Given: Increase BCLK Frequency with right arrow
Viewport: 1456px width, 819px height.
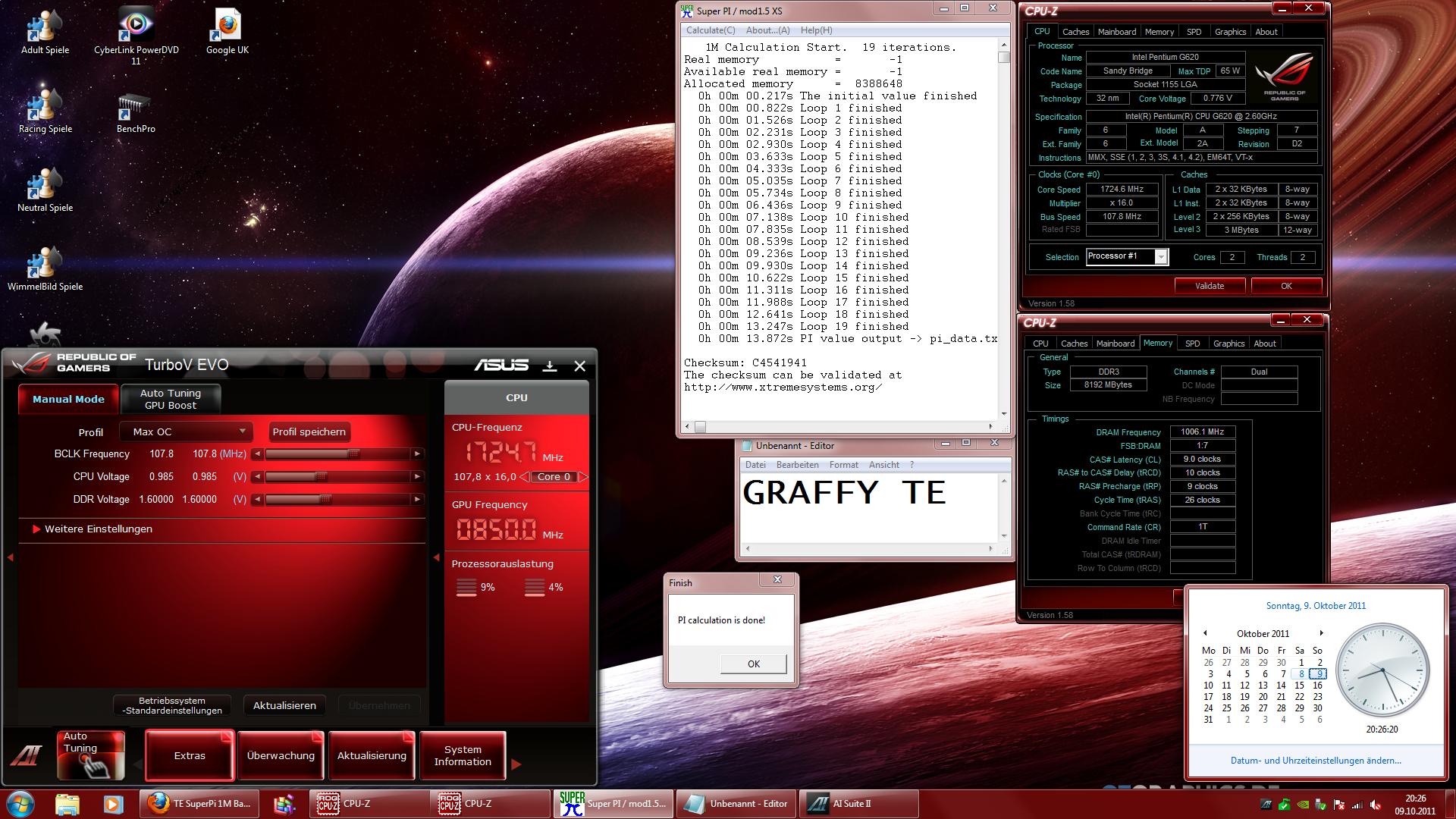Looking at the screenshot, I should tap(417, 454).
